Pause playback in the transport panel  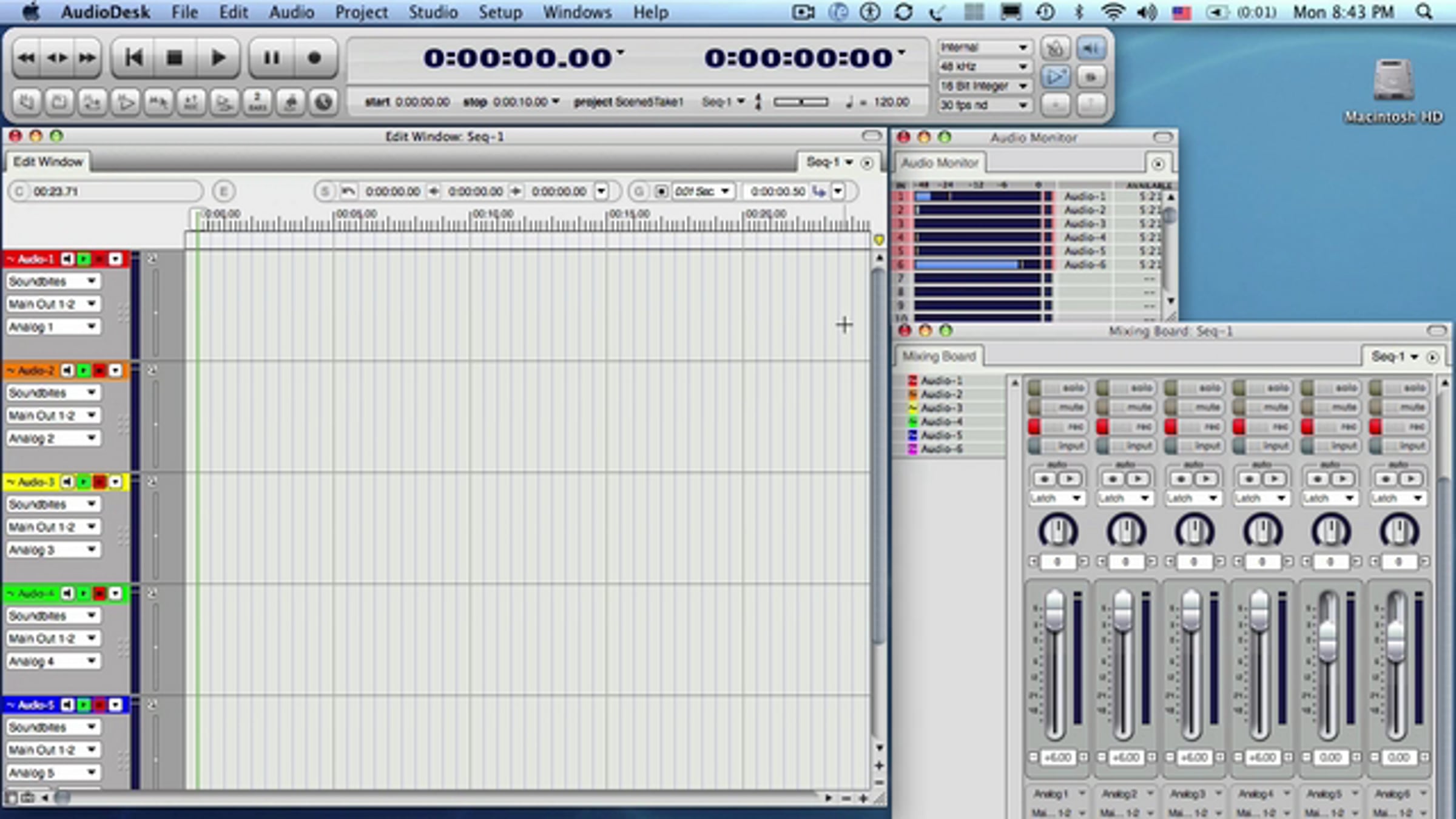(271, 58)
